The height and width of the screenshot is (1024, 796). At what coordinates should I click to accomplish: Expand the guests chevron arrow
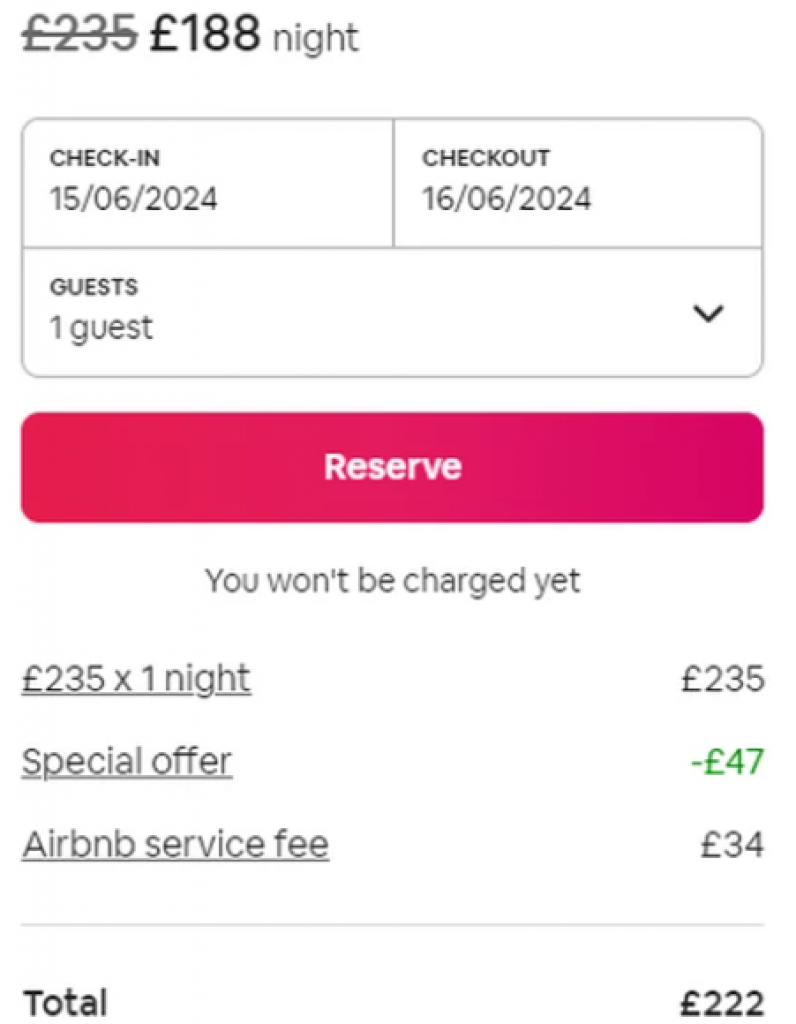click(708, 313)
